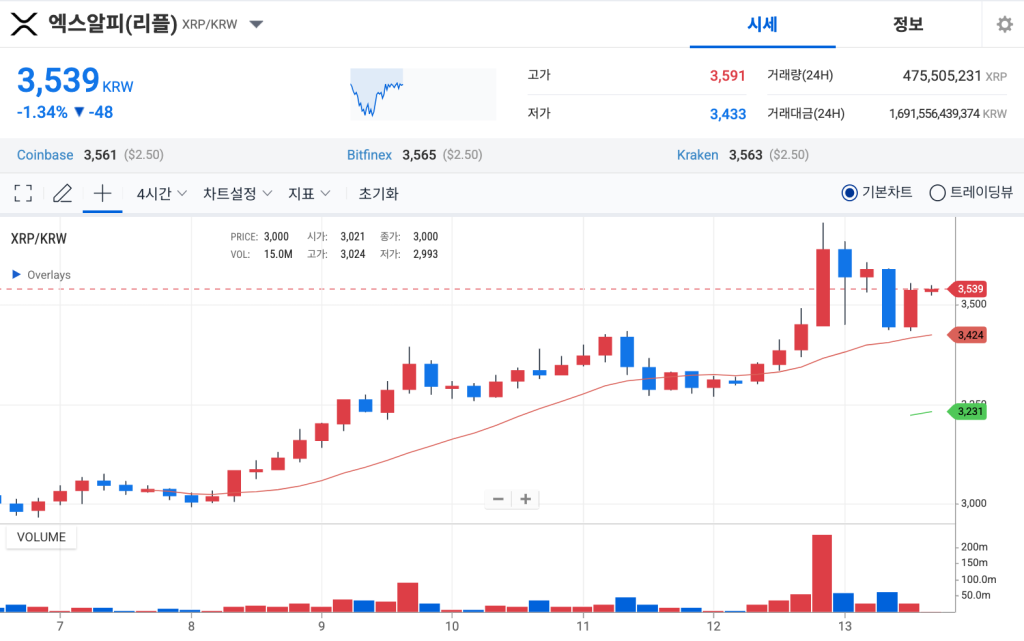This screenshot has height=641, width=1024.
Task: Open the settings gear icon
Action: click(x=1004, y=25)
